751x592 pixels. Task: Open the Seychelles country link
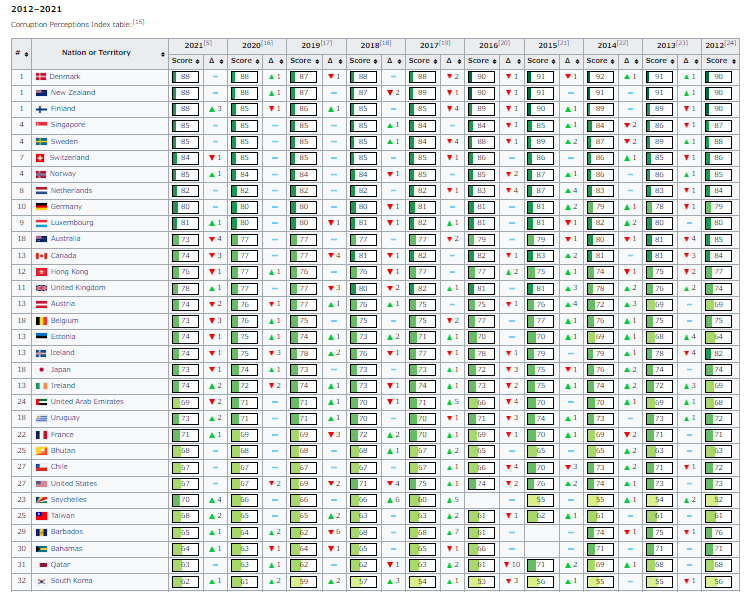(68, 500)
